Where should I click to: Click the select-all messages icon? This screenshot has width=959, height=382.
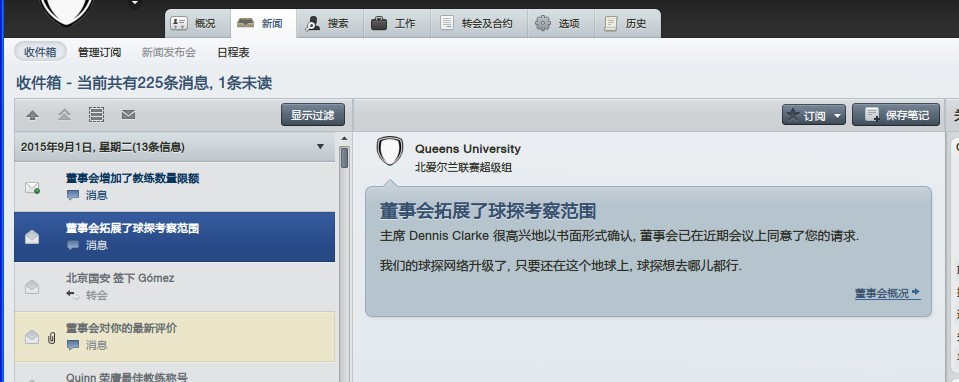(x=96, y=115)
